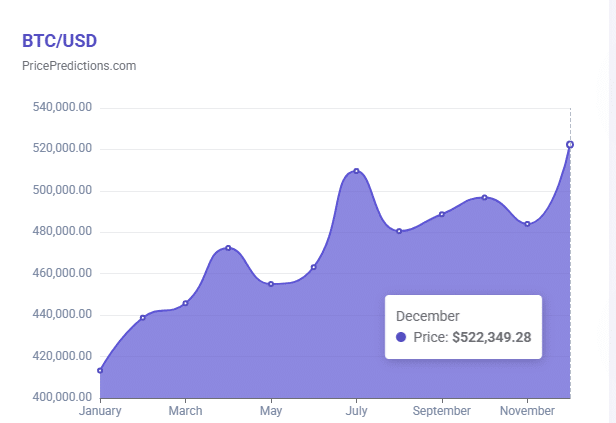This screenshot has height=423, width=616.
Task: Click the July label on the x-axis
Action: pos(356,411)
